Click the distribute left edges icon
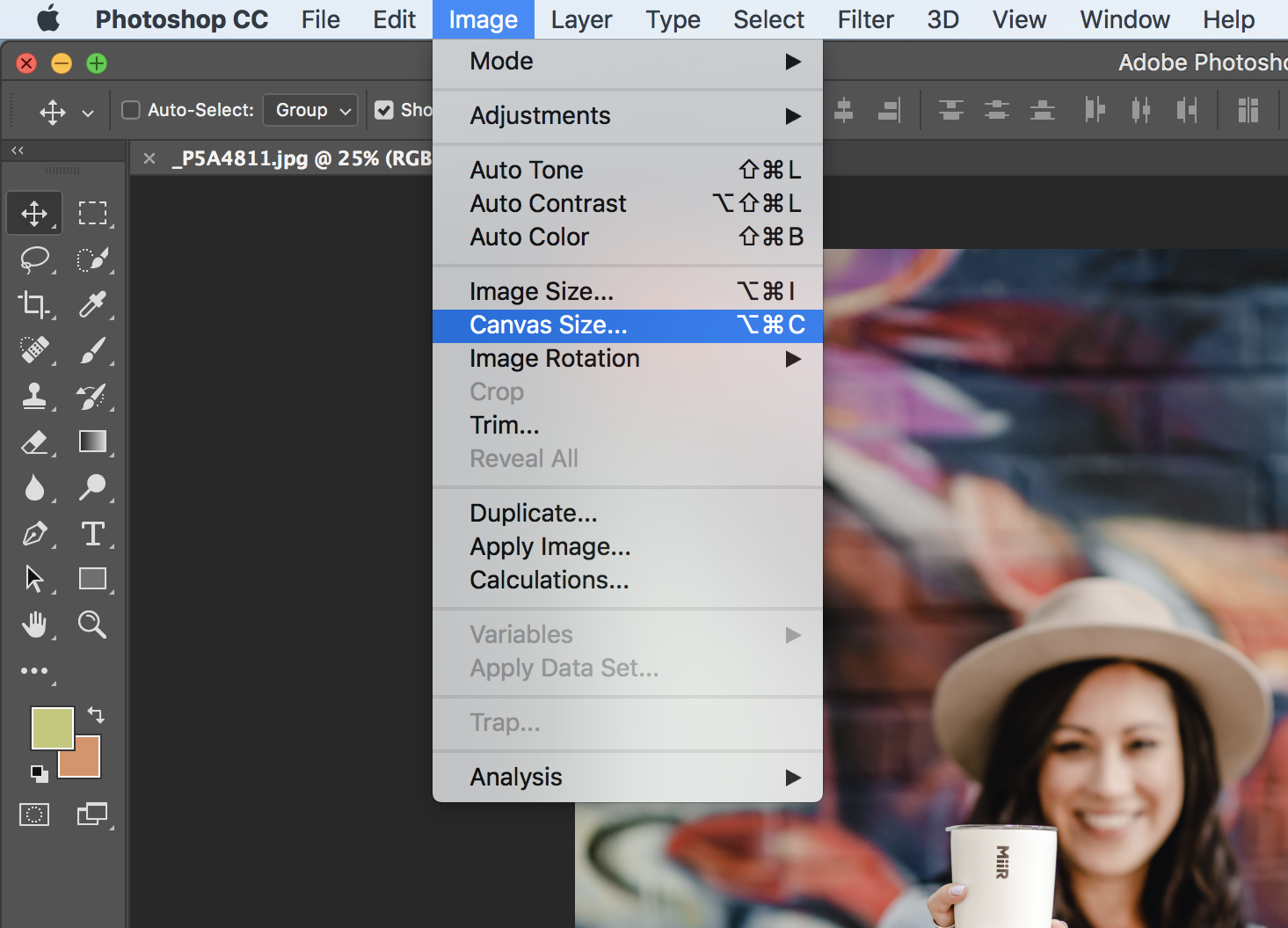The image size is (1288, 928). (1095, 110)
